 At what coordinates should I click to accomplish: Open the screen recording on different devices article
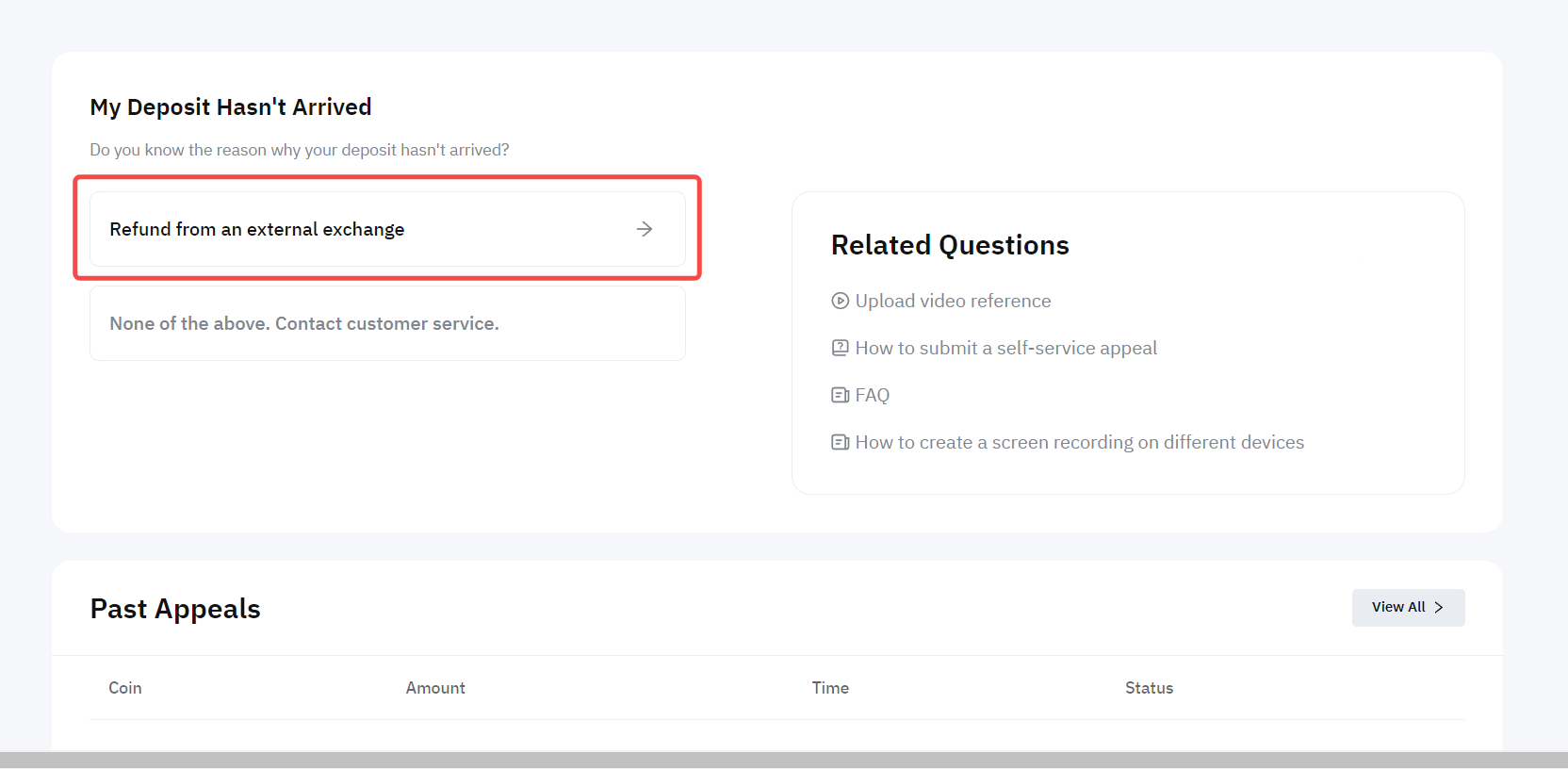[1079, 442]
